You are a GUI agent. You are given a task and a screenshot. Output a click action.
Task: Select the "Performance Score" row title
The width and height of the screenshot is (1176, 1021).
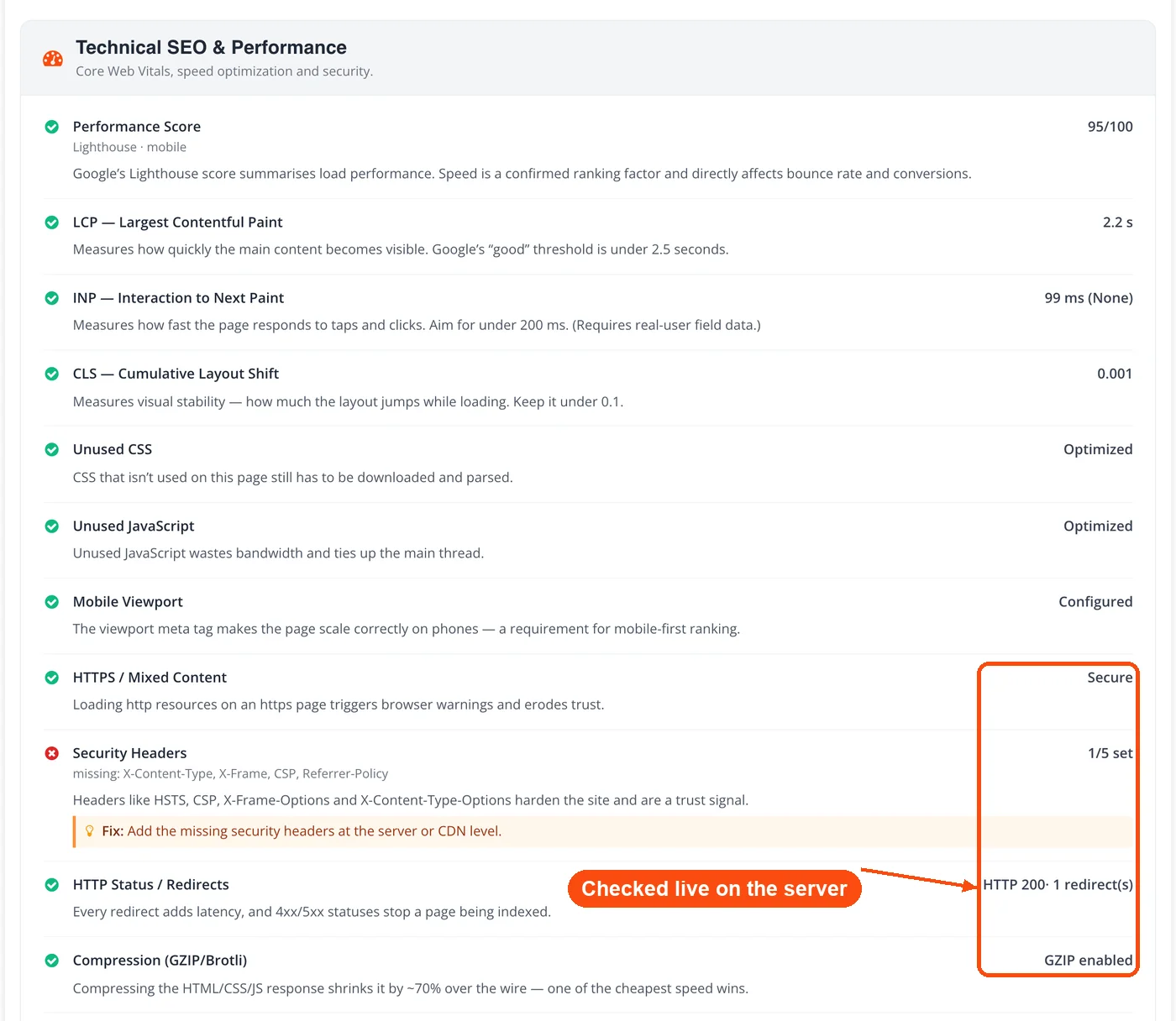pos(137,127)
